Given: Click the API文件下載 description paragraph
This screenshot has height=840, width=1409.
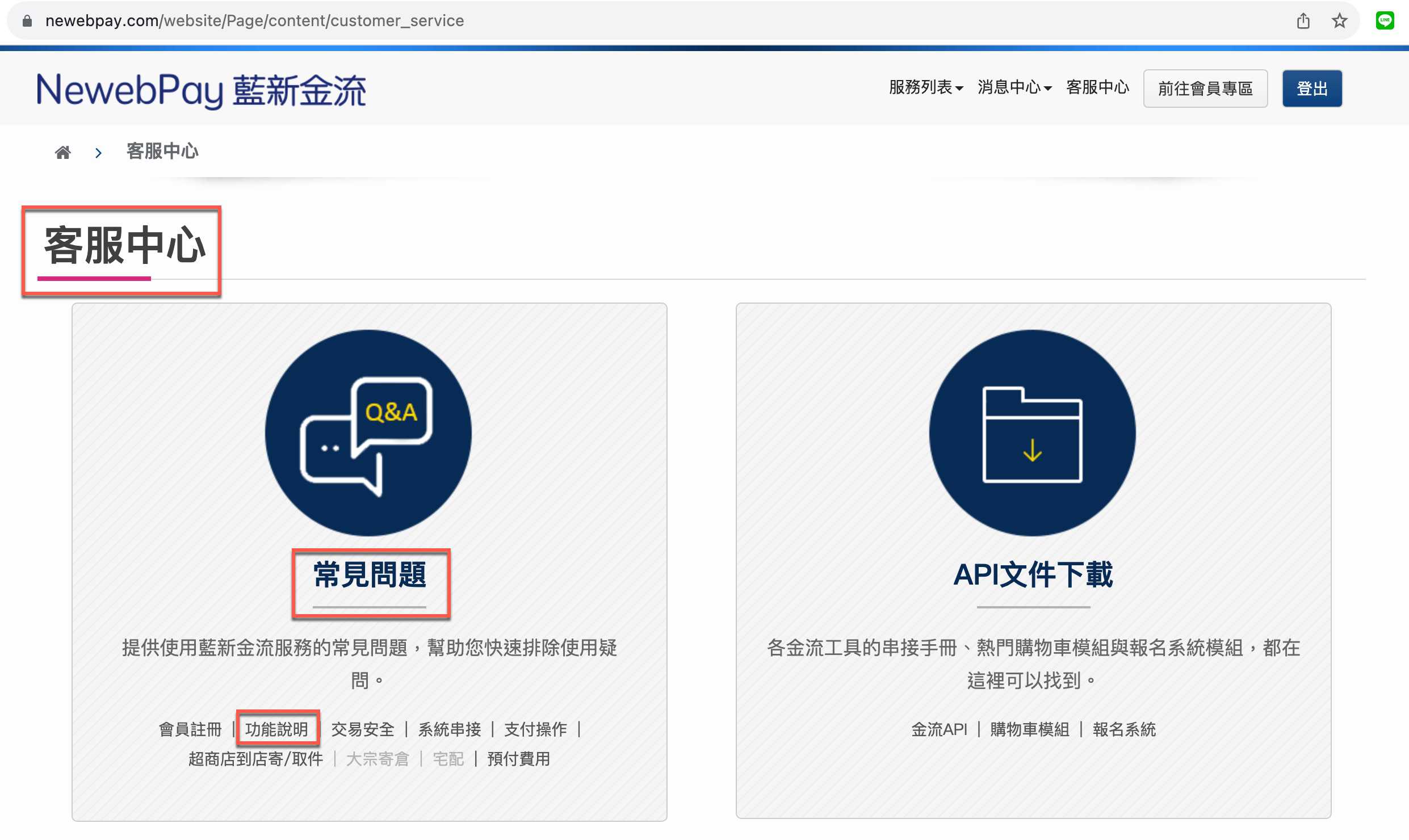Looking at the screenshot, I should tap(1033, 664).
